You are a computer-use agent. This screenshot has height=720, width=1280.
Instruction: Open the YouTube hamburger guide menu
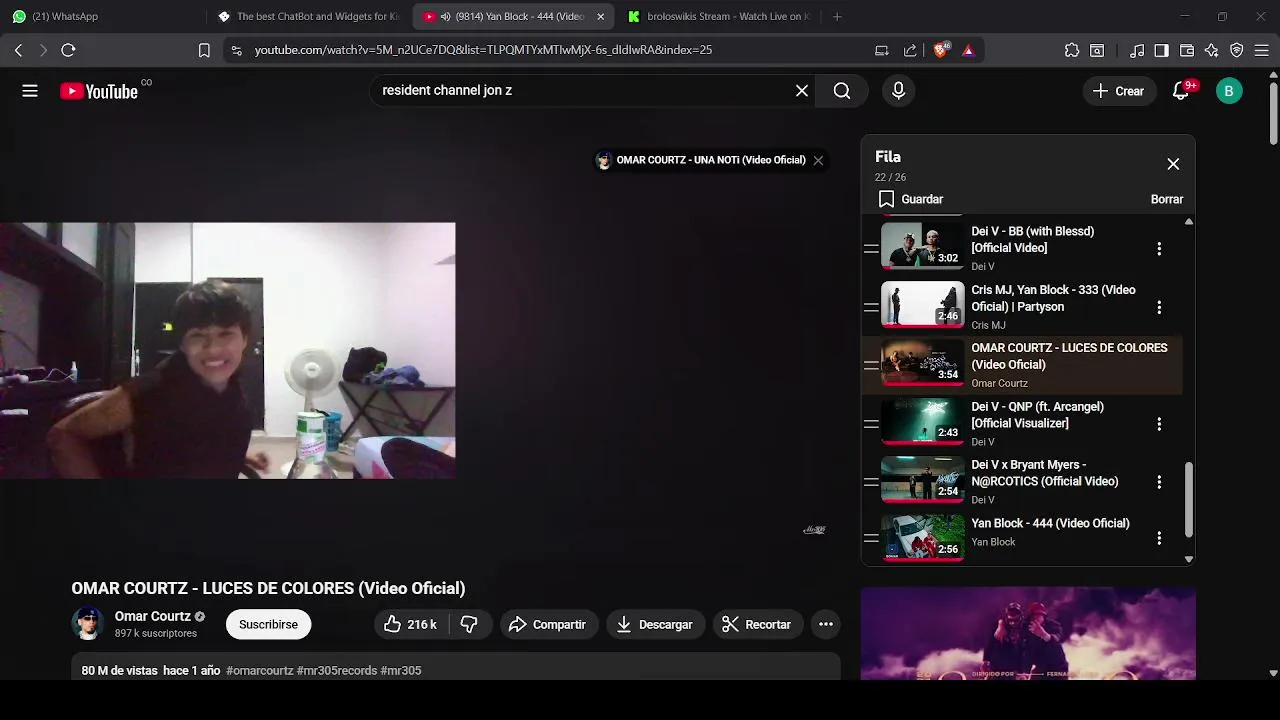pos(30,91)
